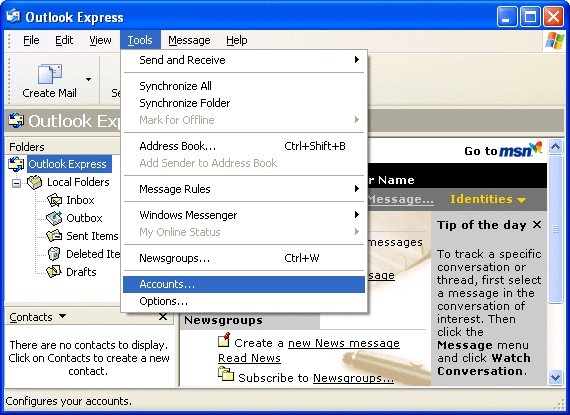Open the View menu

click(x=100, y=40)
